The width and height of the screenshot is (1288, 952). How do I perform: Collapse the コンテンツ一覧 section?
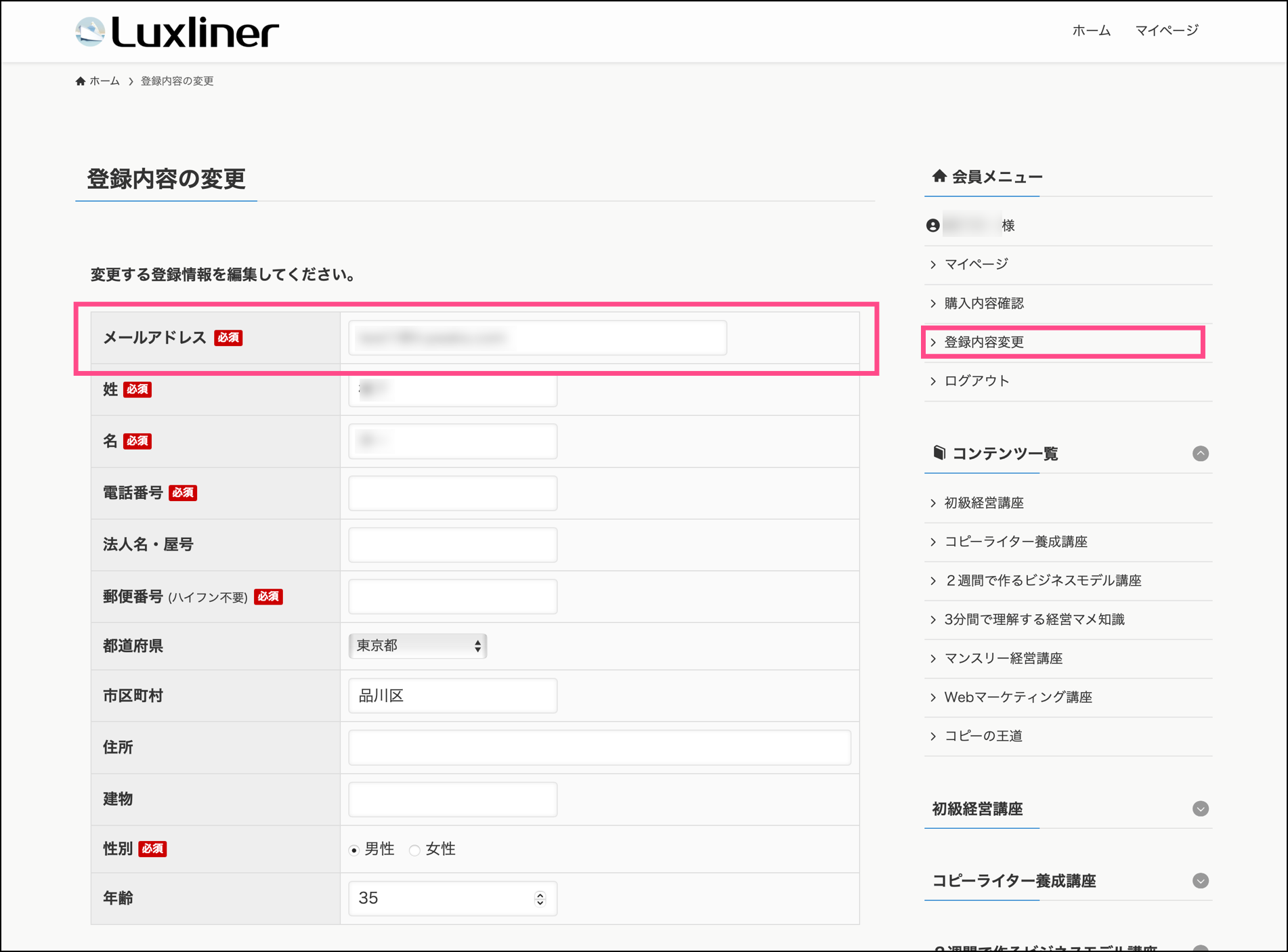point(1200,454)
